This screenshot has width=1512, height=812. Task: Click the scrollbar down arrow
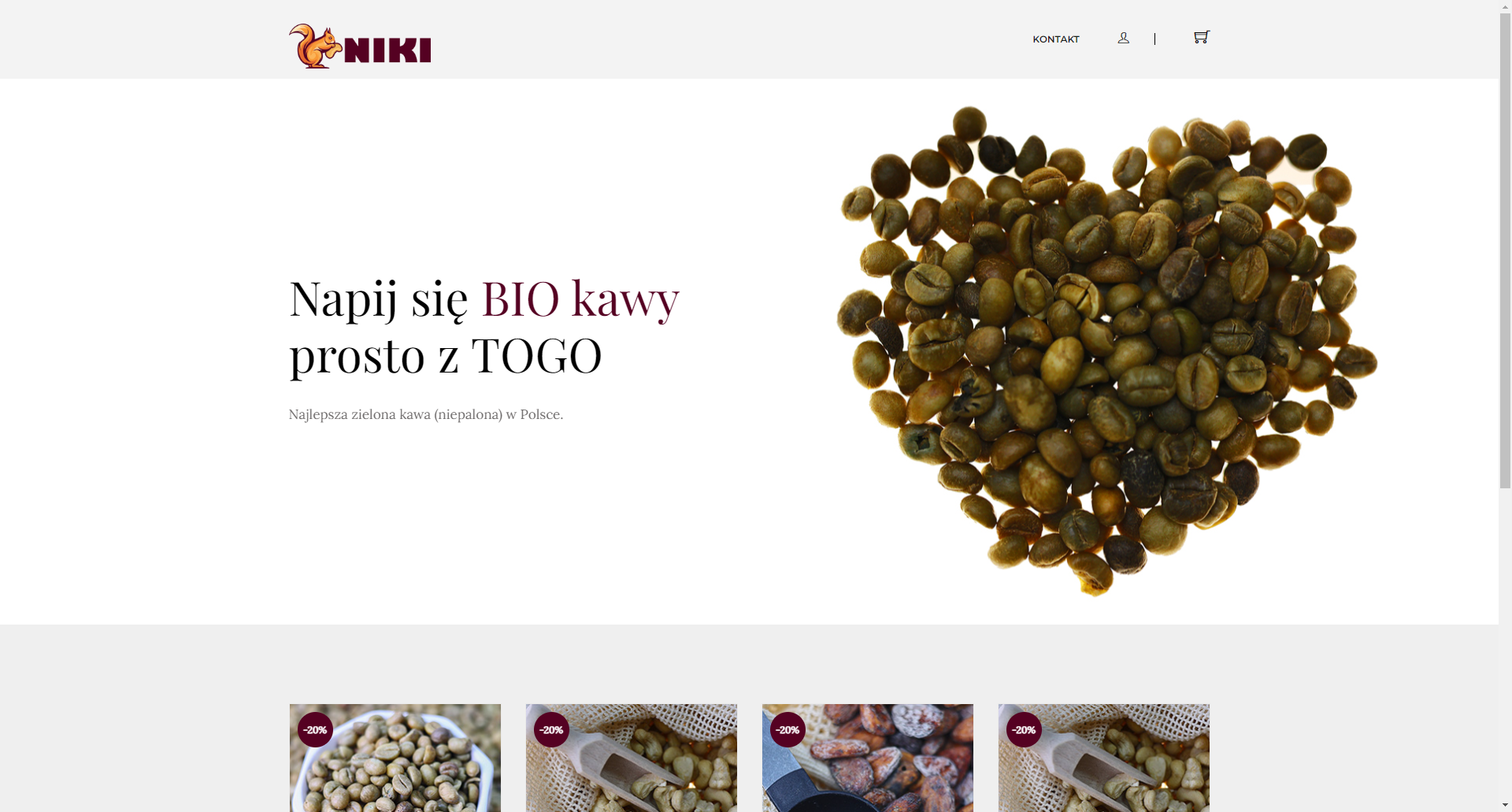[1505, 805]
